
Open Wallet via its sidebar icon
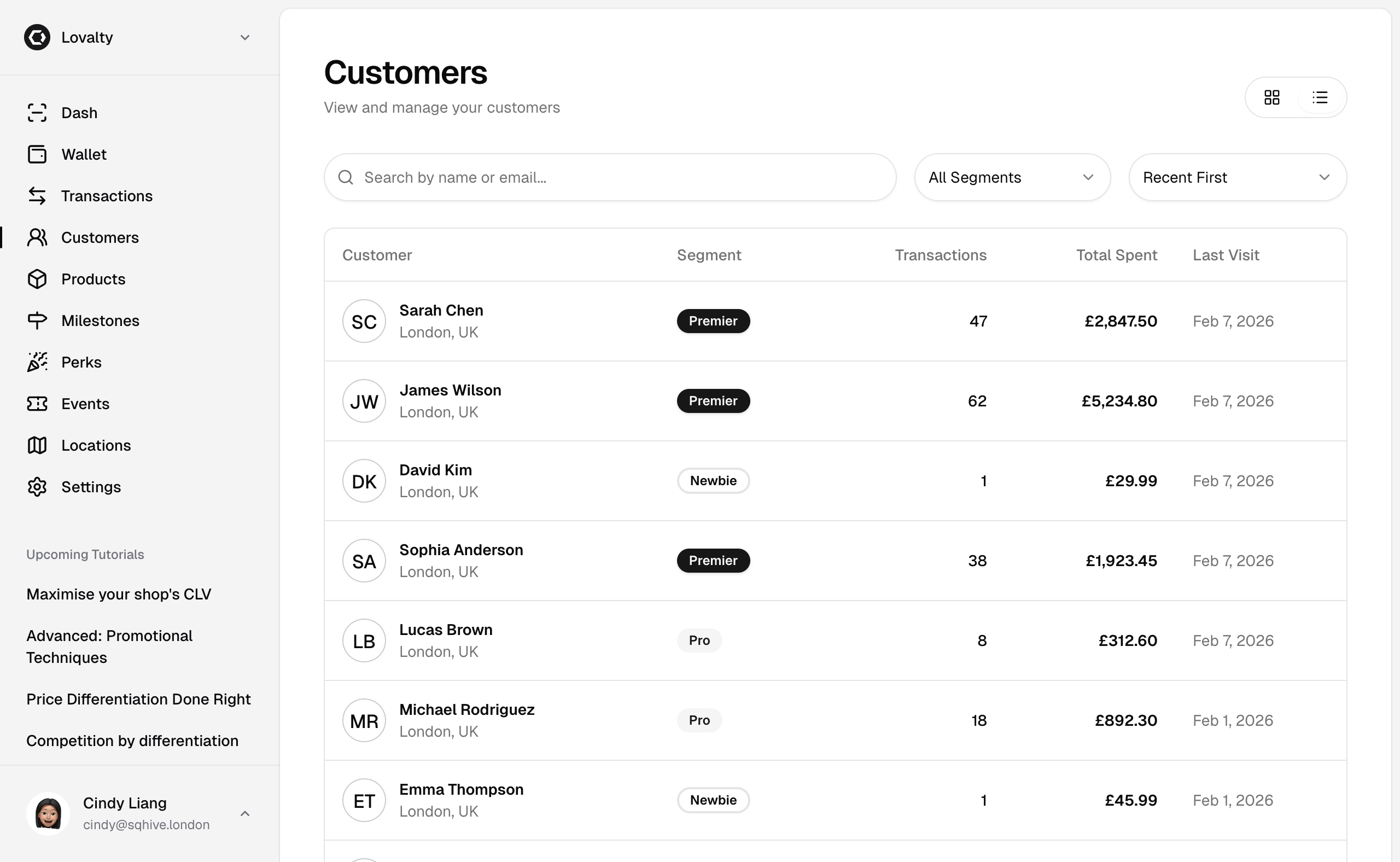(37, 154)
